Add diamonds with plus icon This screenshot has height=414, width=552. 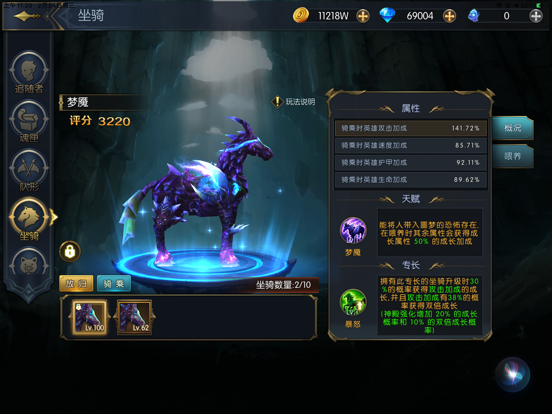pyautogui.click(x=449, y=16)
